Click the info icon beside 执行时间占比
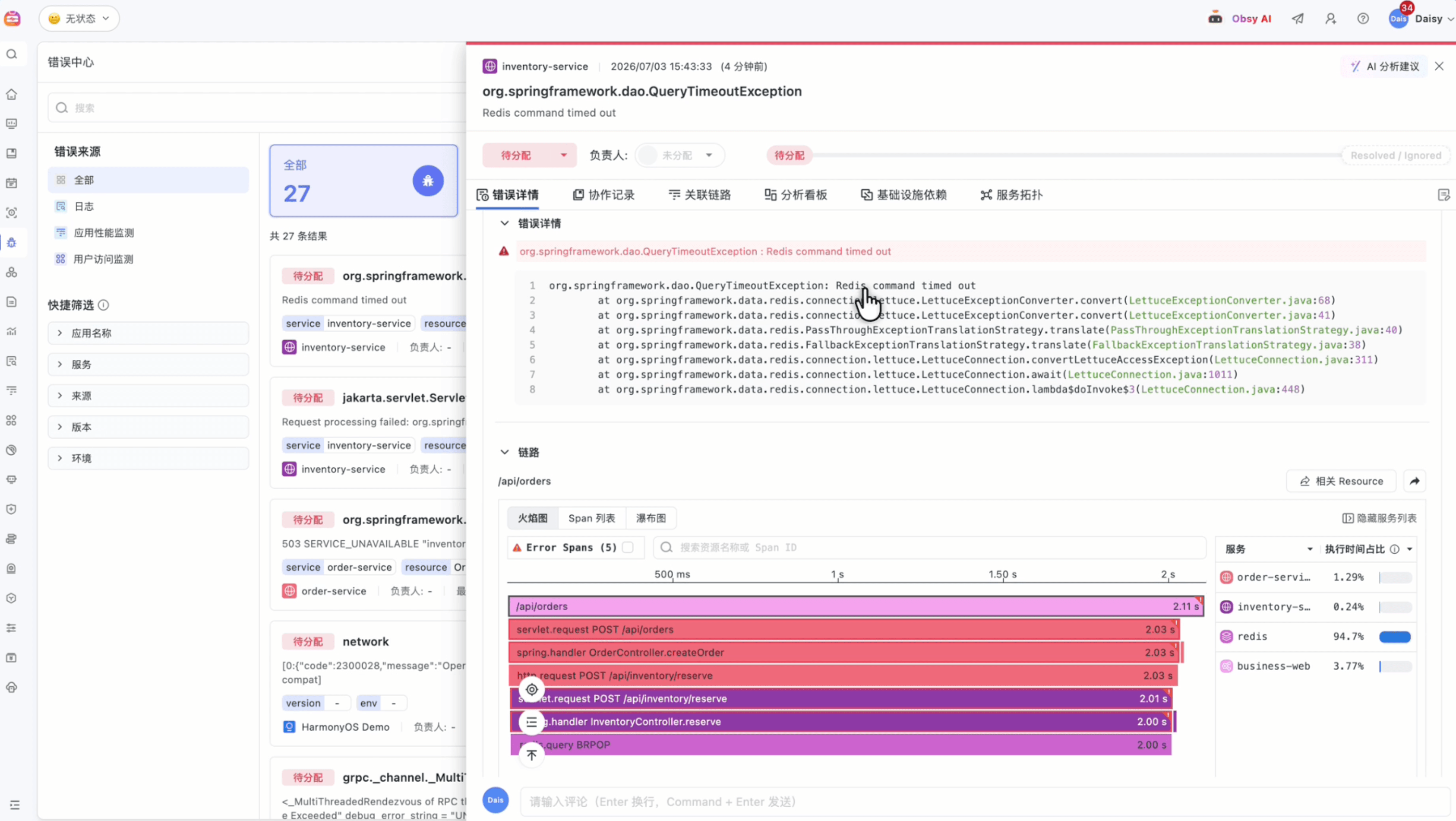Image resolution: width=1456 pixels, height=821 pixels. point(1394,550)
